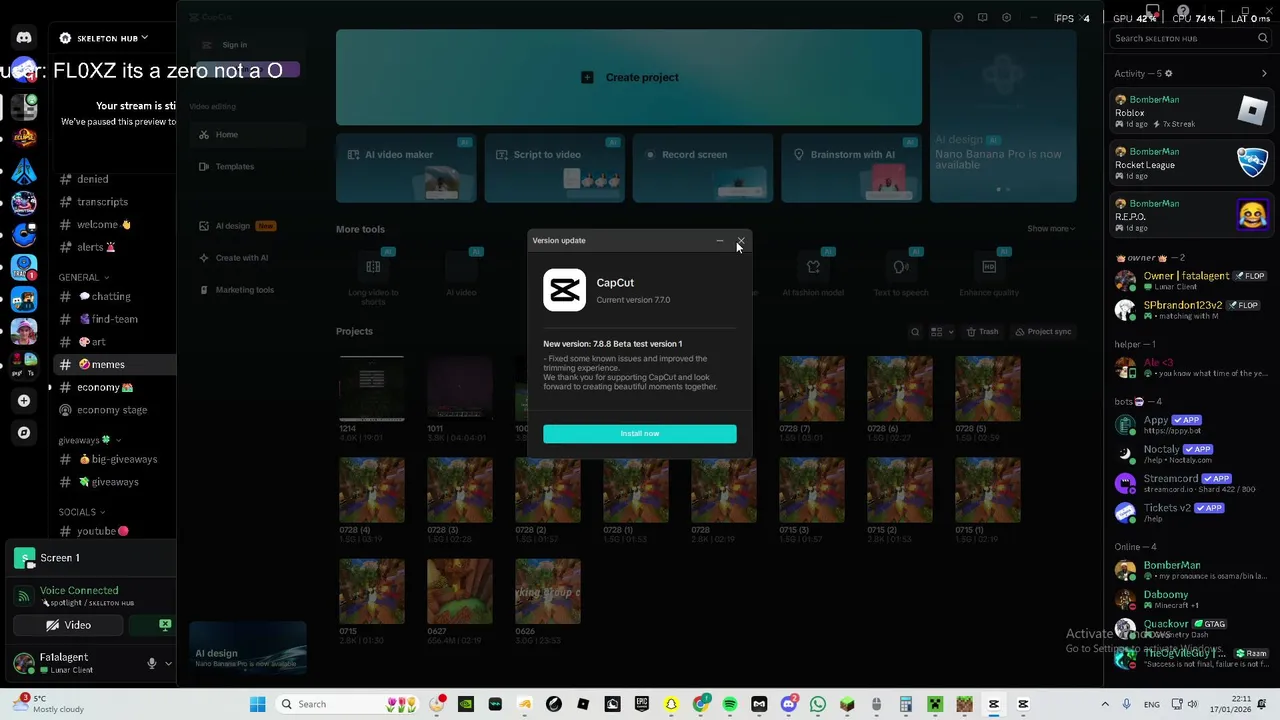Collapse the GENERAL channel category
Screen dimensions: 1280x720
pyautogui.click(x=84, y=277)
